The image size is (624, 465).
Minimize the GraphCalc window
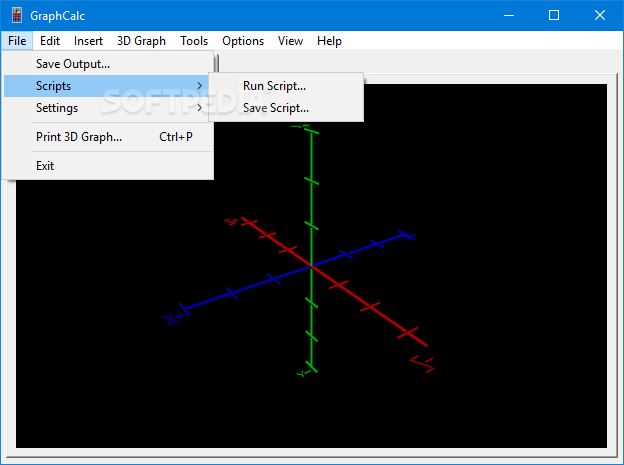(x=509, y=16)
